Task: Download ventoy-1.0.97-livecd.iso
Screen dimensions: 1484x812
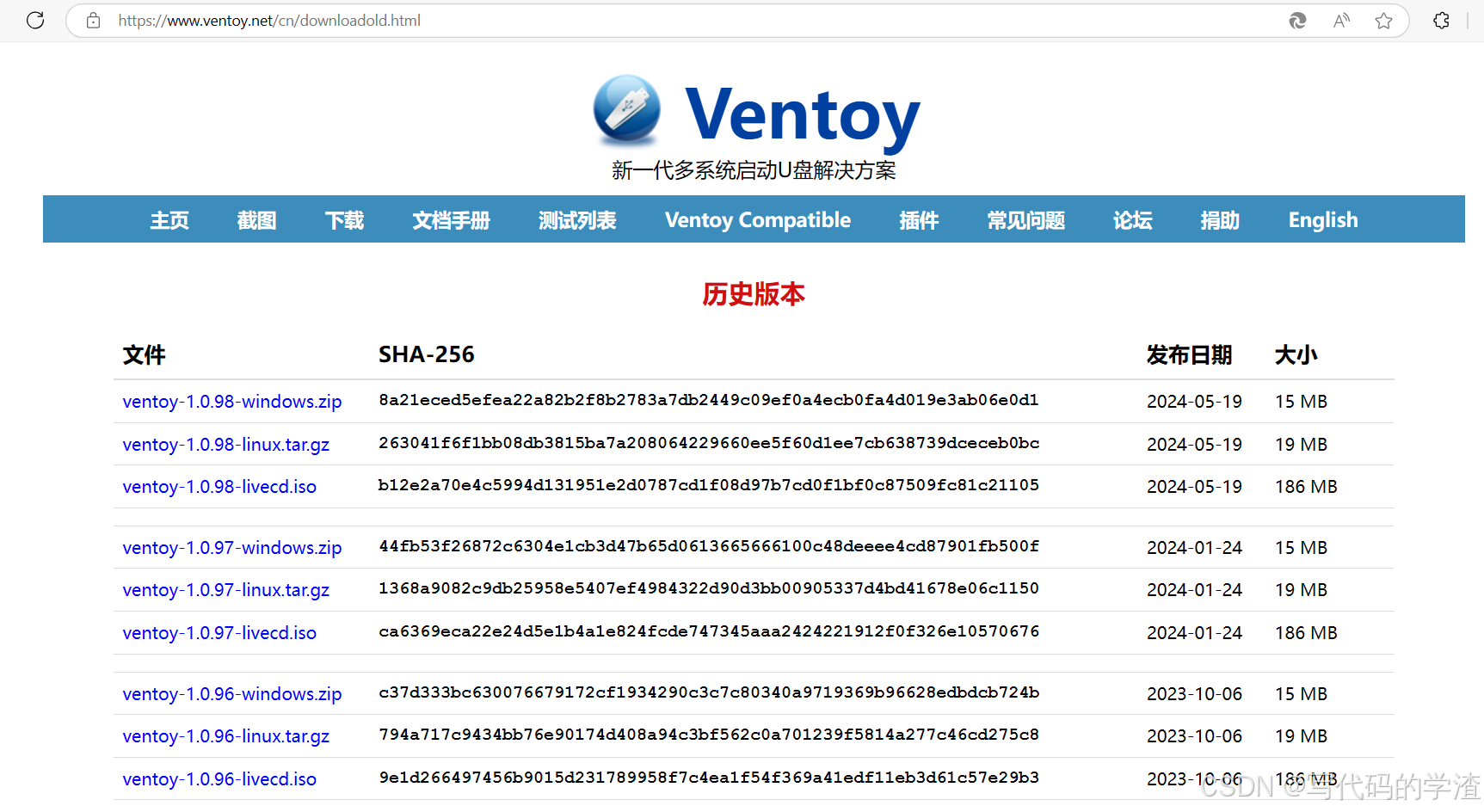Action: [x=219, y=633]
